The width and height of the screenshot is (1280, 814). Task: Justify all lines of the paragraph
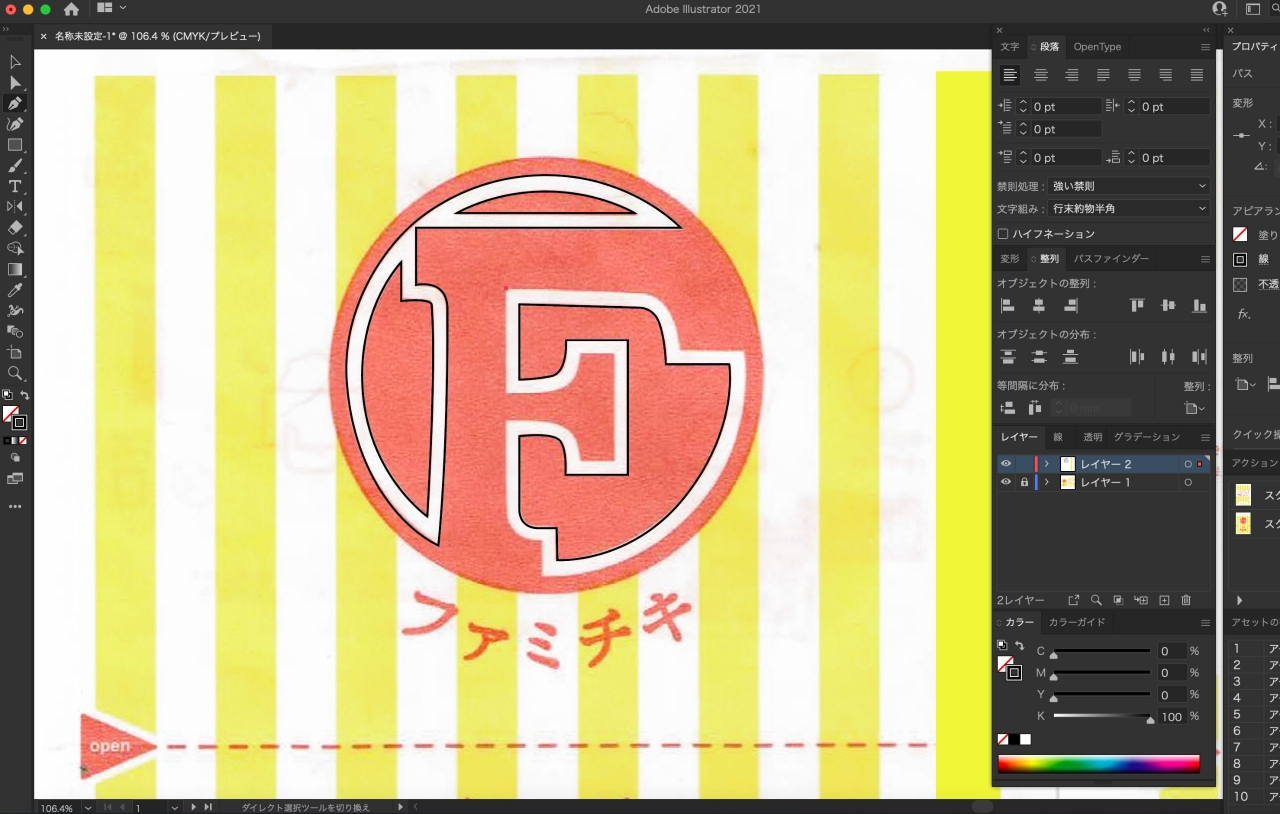click(x=1197, y=75)
